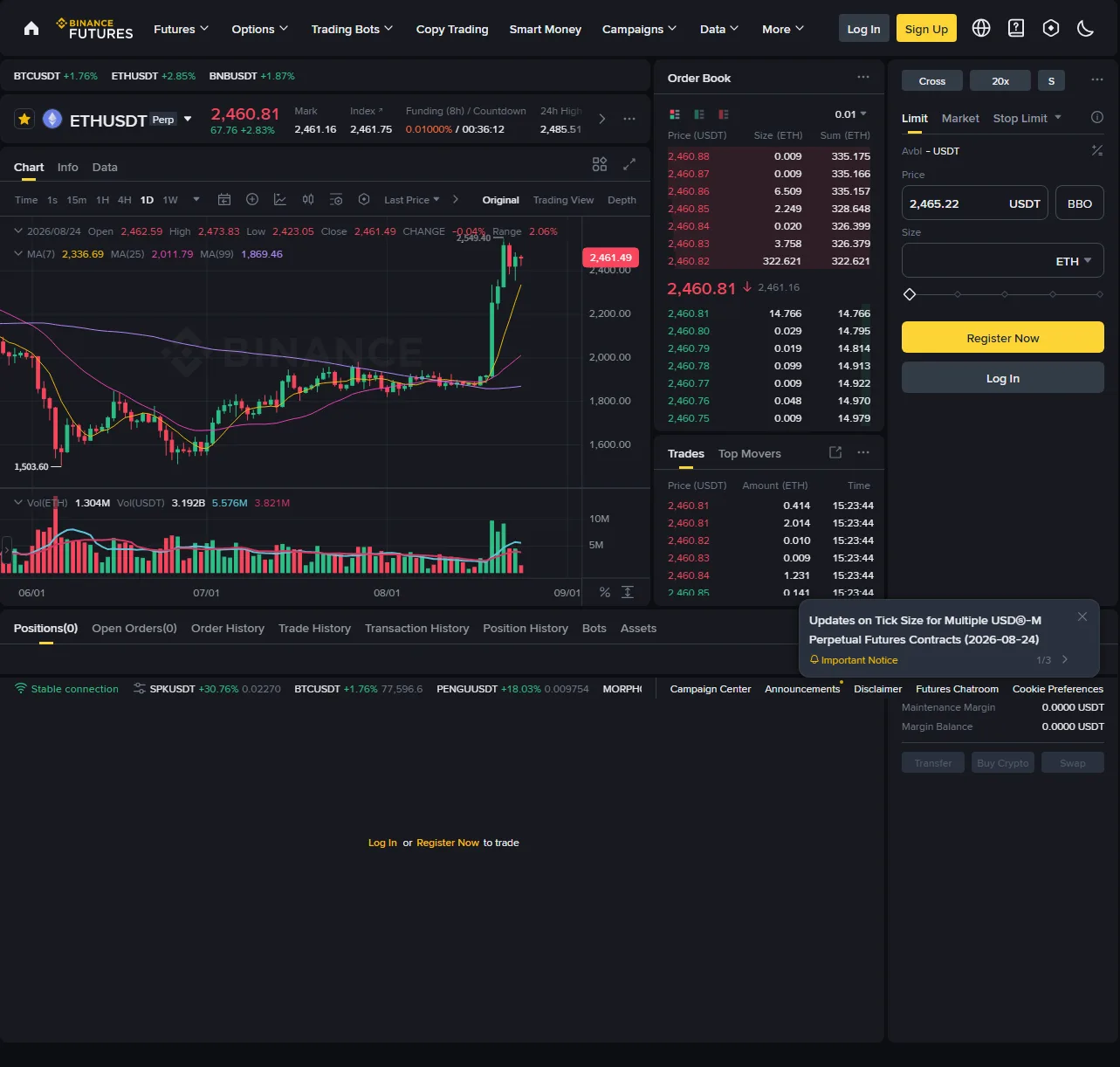
Task: Open the fee calculator icon beside Avbl
Action: pos(1097,151)
